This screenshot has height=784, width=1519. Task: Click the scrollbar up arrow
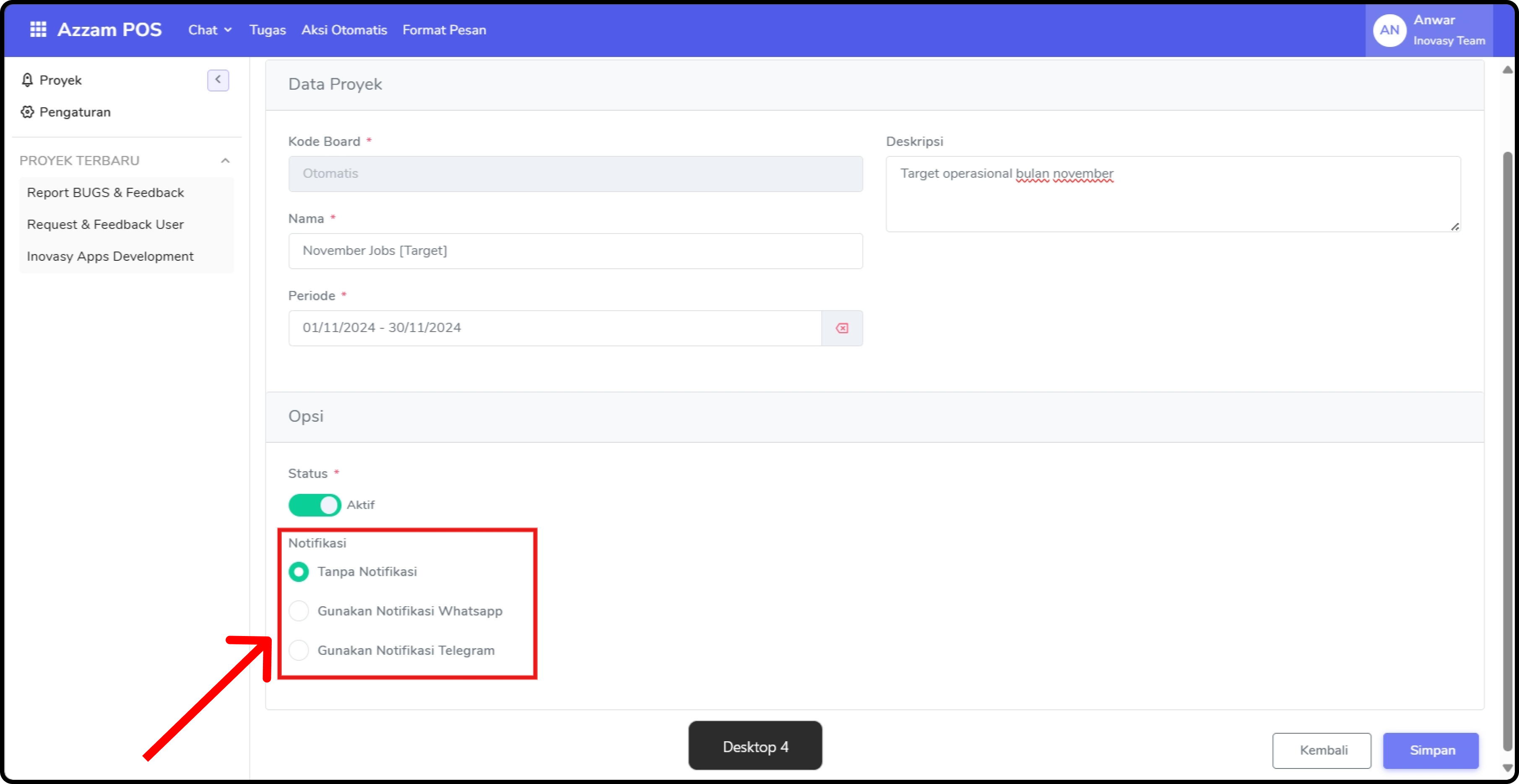(x=1507, y=70)
